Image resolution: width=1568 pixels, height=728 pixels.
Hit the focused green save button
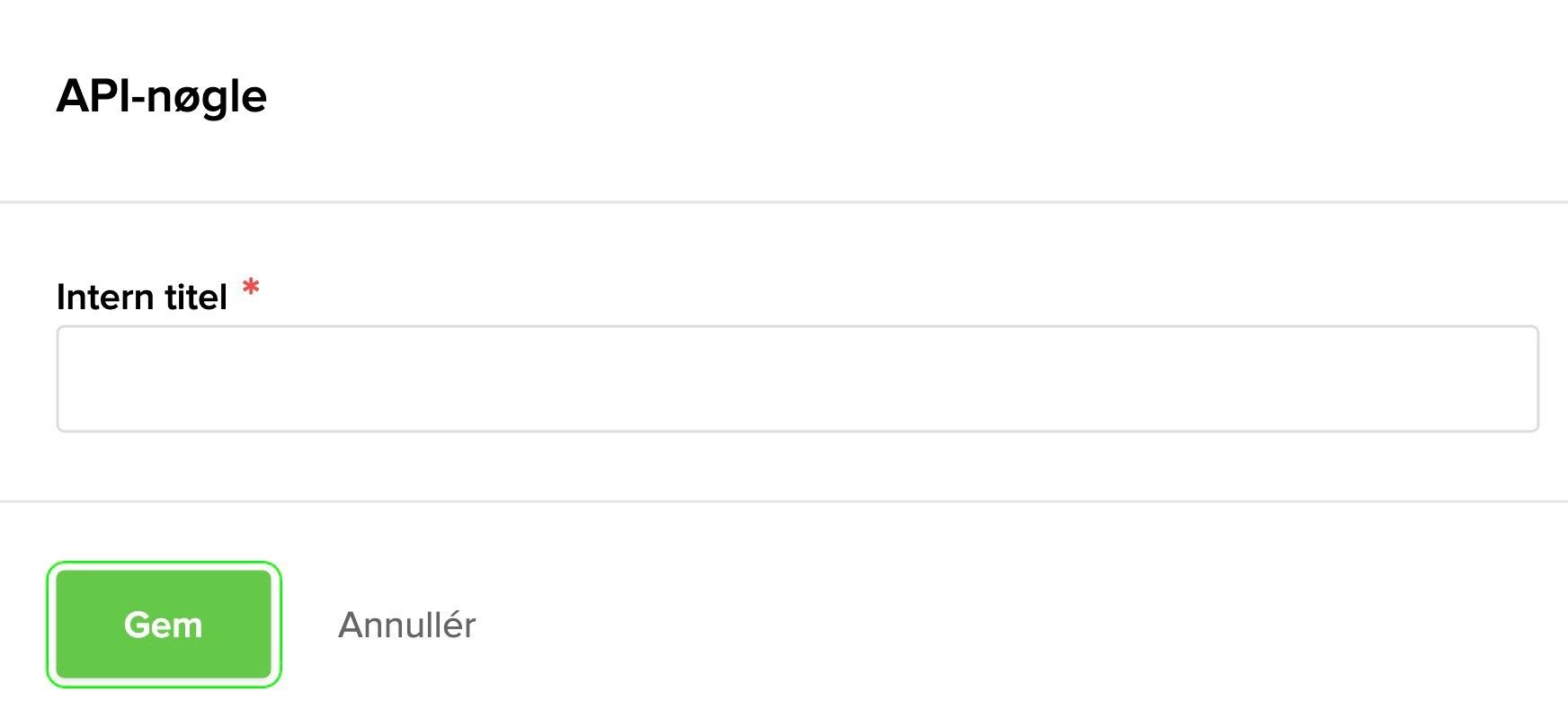tap(164, 625)
